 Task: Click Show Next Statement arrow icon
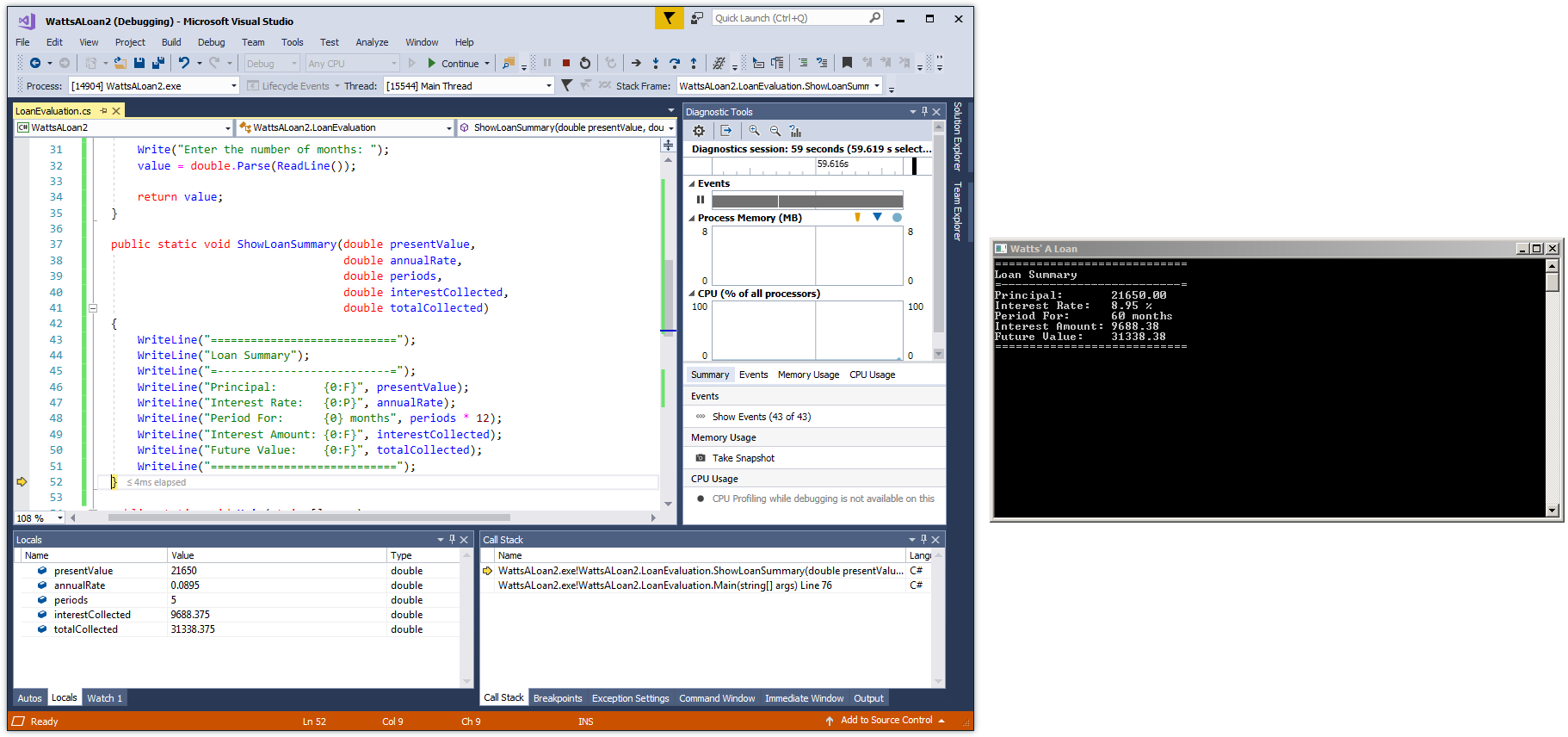click(636, 63)
